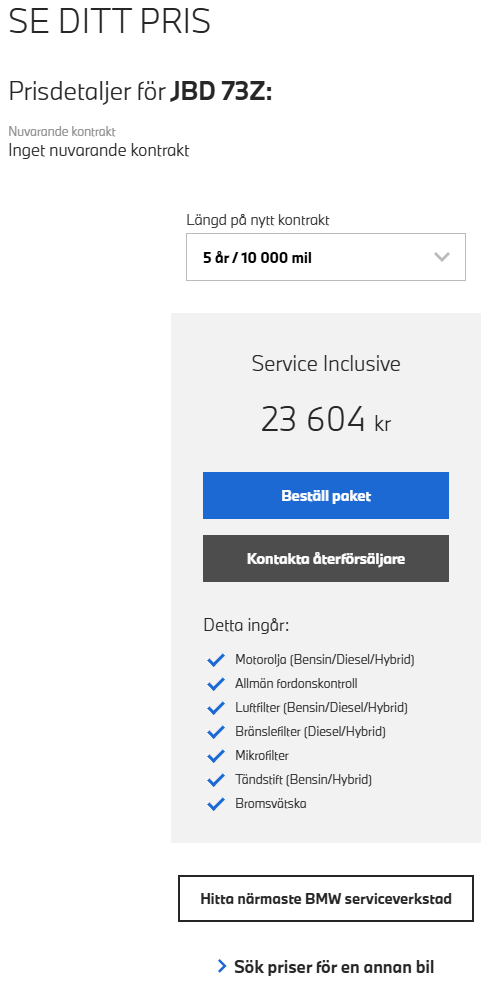Viewport: 491px width, 990px height.
Task: Click Kontakta återförsäljare button
Action: (x=326, y=559)
